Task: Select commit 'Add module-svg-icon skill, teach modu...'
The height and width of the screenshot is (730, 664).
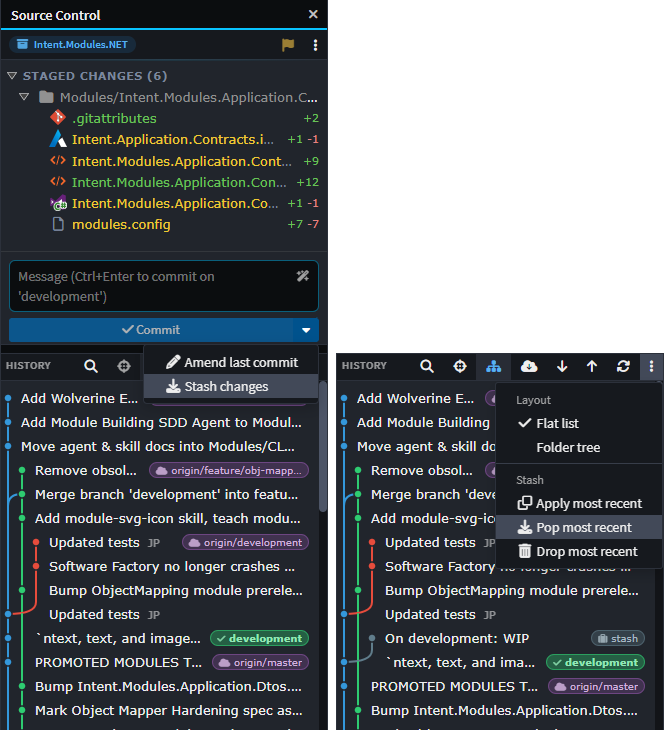Action: pos(168,519)
